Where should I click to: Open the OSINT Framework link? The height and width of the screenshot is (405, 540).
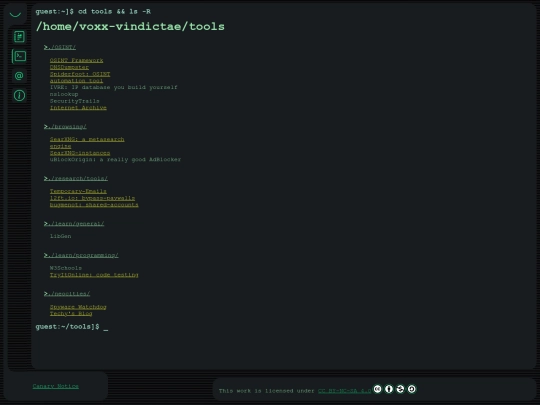click(76, 61)
